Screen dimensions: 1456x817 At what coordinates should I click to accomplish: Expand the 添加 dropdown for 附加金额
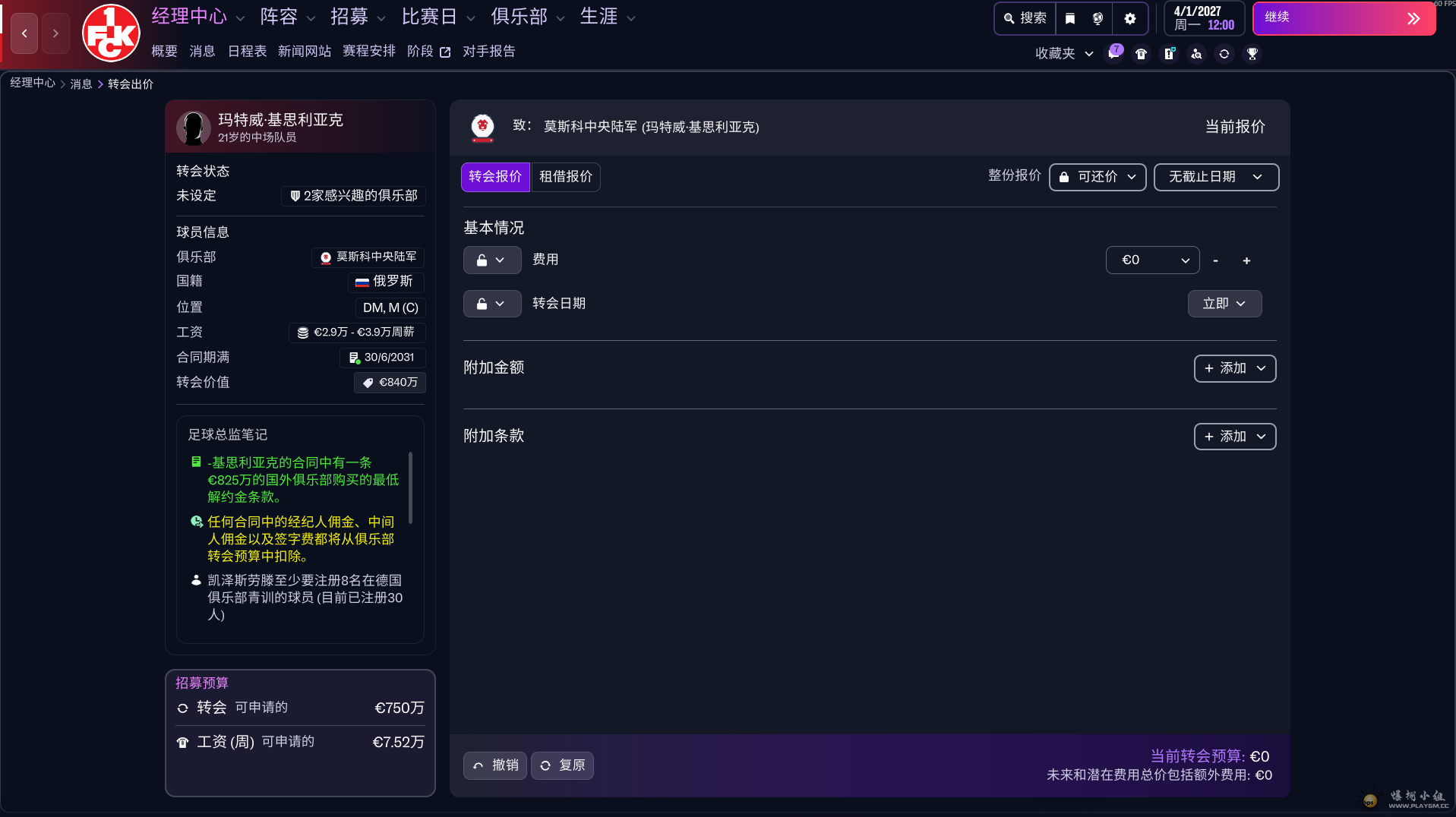point(1234,368)
